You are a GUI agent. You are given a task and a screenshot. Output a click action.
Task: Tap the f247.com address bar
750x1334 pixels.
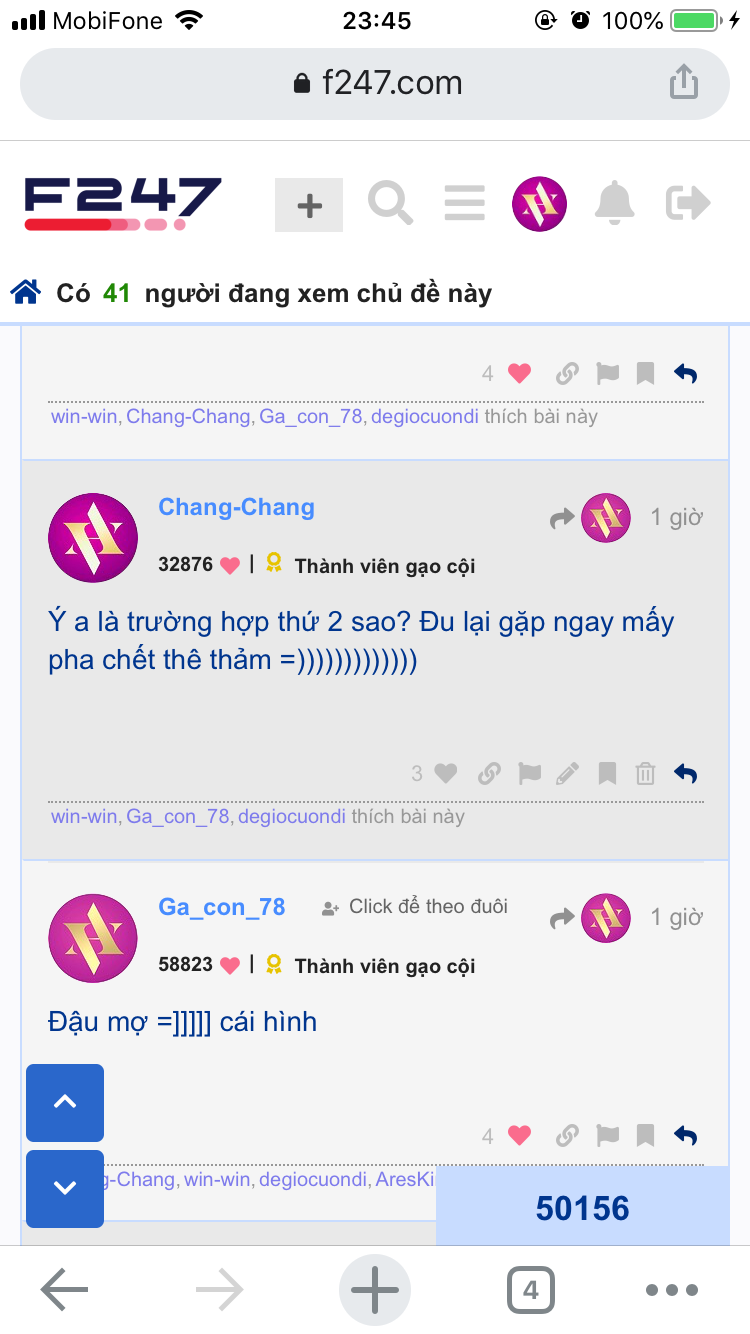pyautogui.click(x=375, y=83)
